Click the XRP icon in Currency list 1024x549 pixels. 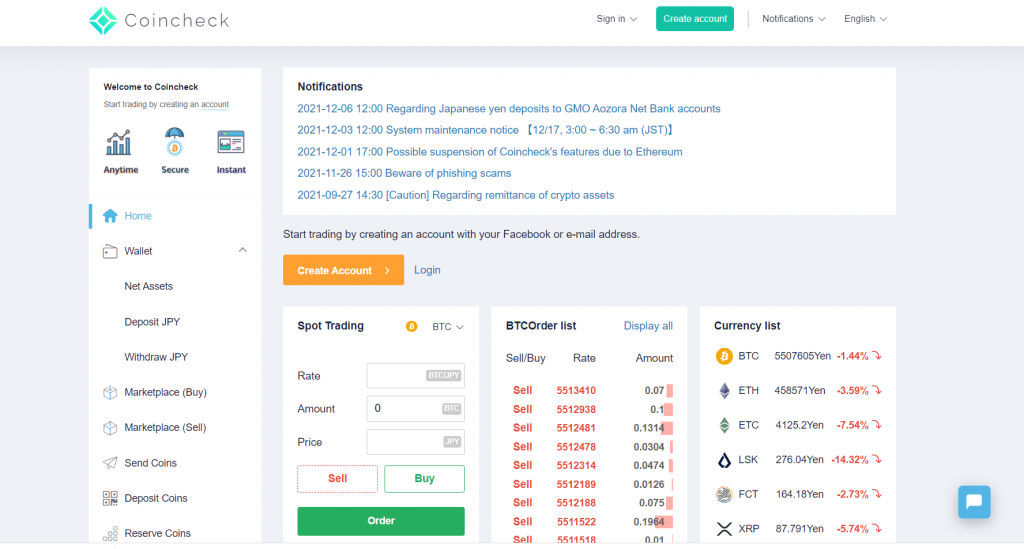[724, 529]
